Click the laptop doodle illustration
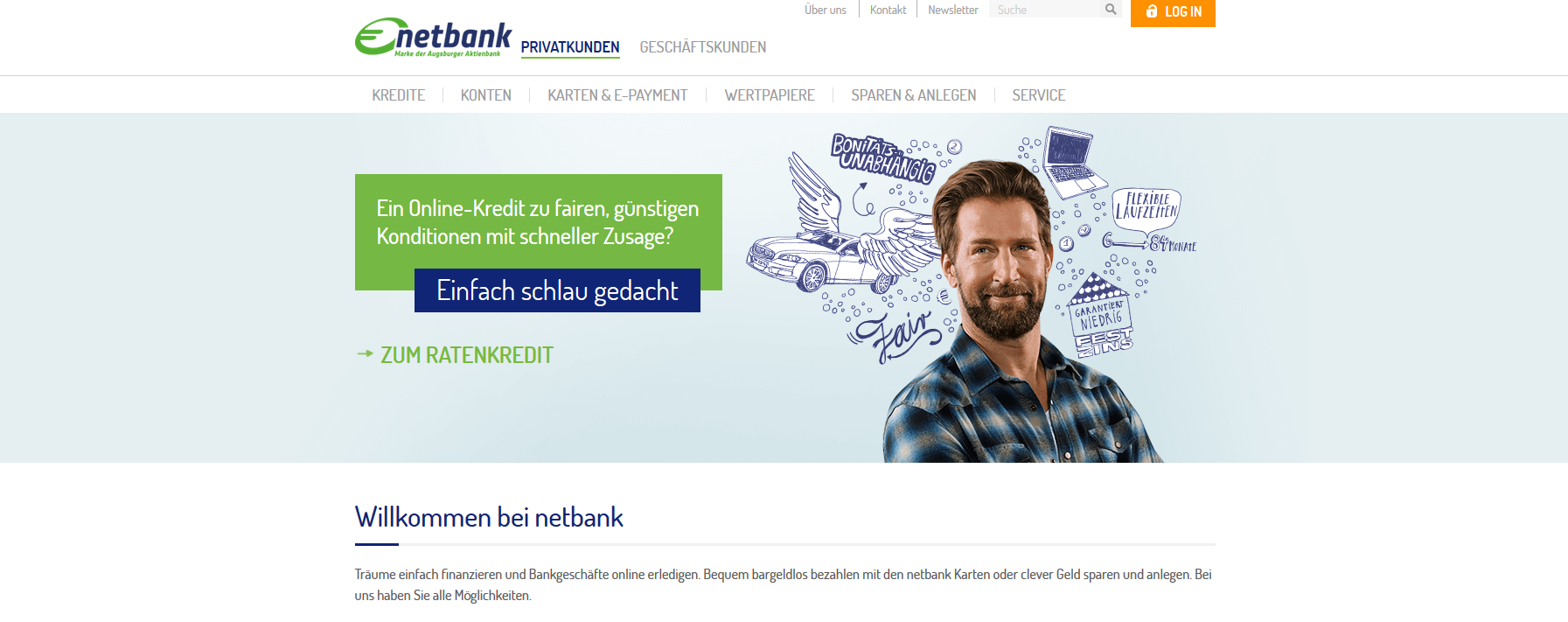This screenshot has height=622, width=1568. point(1069,162)
